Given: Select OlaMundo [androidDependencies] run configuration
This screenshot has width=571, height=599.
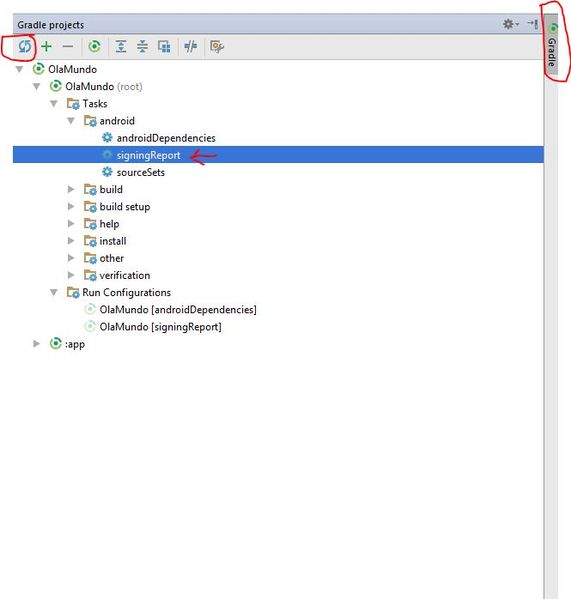Looking at the screenshot, I should (x=178, y=309).
